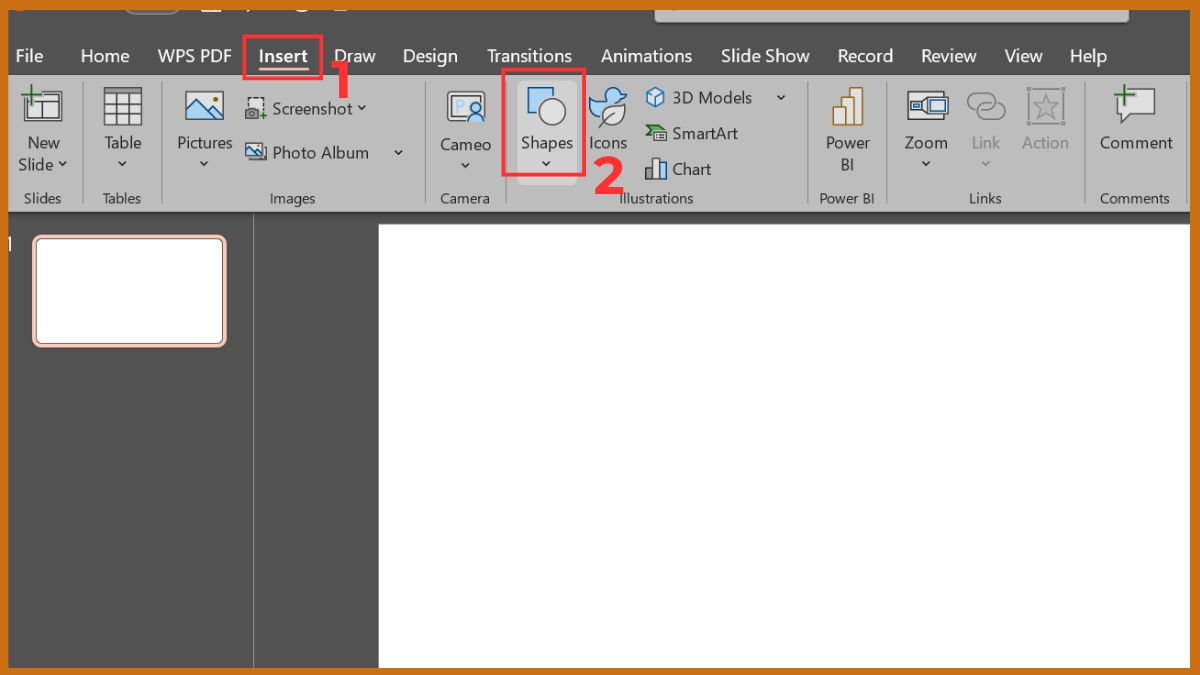
Task: Expand the Screenshot dropdown
Action: pos(362,108)
